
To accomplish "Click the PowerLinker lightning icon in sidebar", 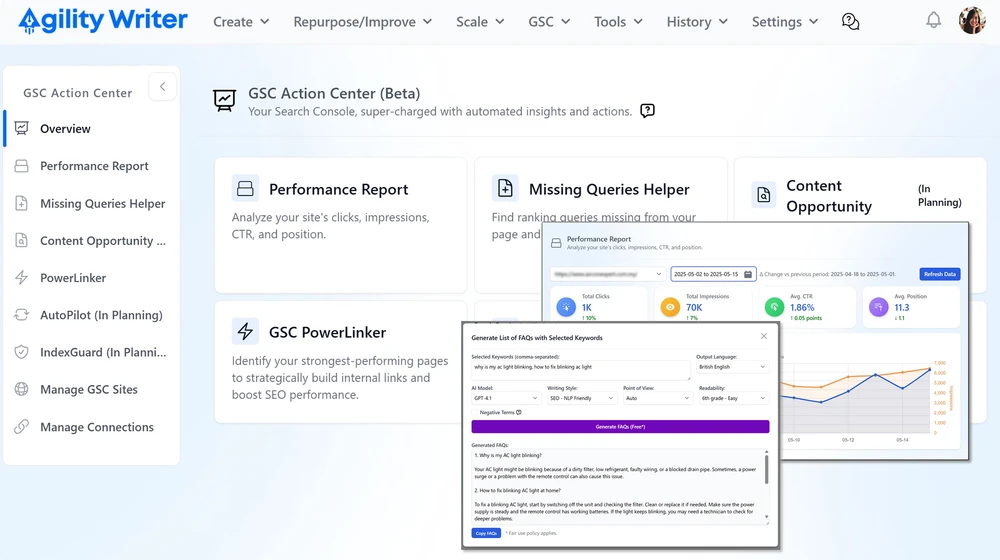I will pyautogui.click(x=21, y=277).
